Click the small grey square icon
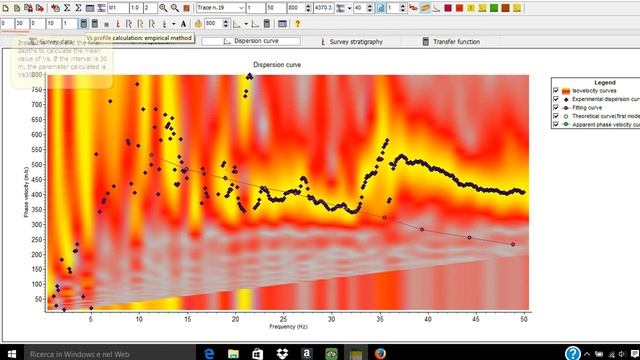The height and width of the screenshot is (360, 640). point(107,24)
